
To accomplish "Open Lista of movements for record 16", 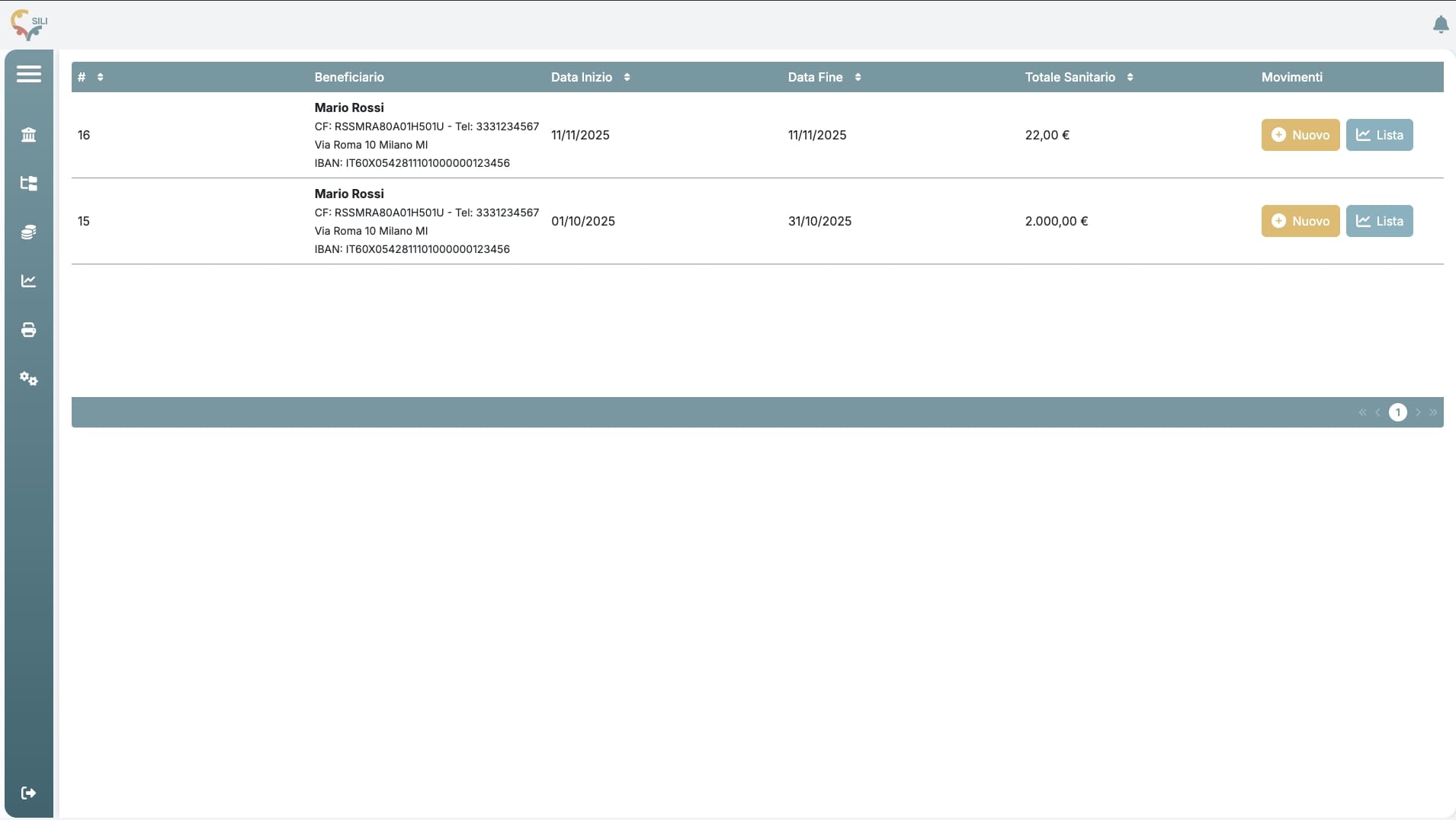I will click(1379, 135).
